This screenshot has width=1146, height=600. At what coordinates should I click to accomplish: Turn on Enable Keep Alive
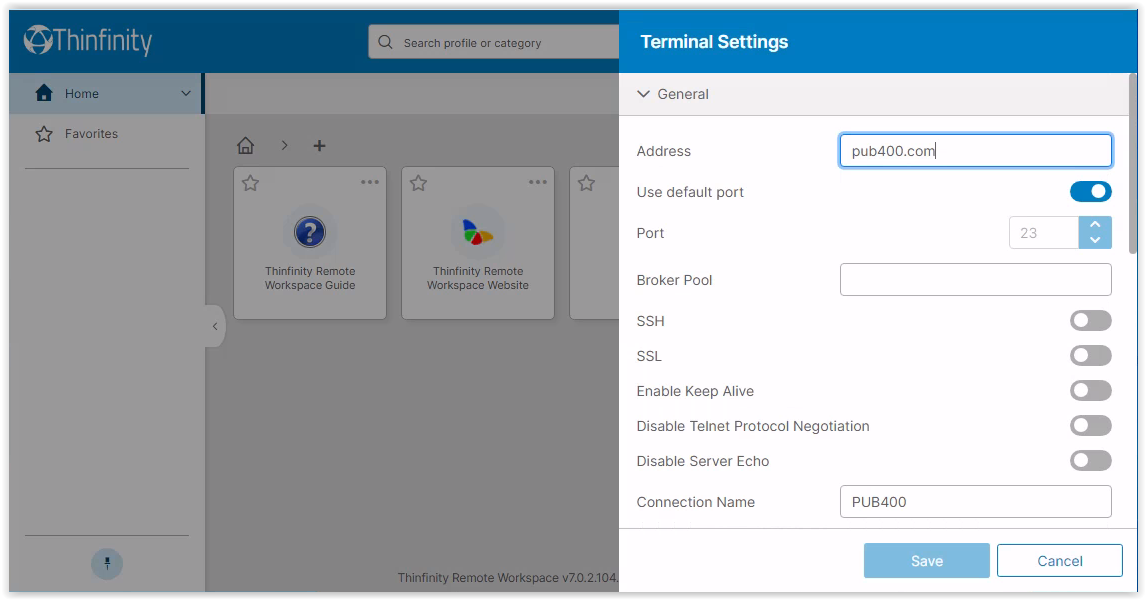1090,390
